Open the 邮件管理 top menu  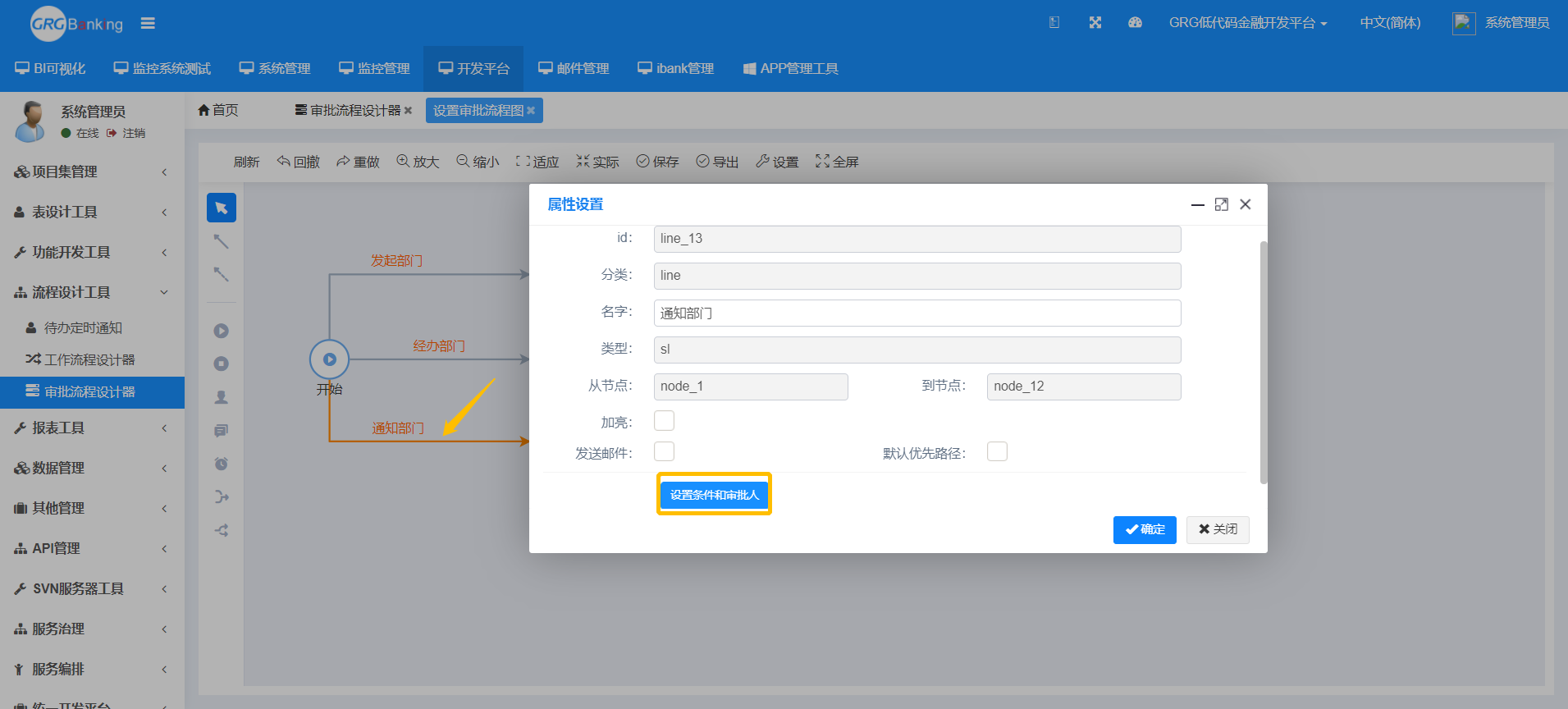(574, 69)
